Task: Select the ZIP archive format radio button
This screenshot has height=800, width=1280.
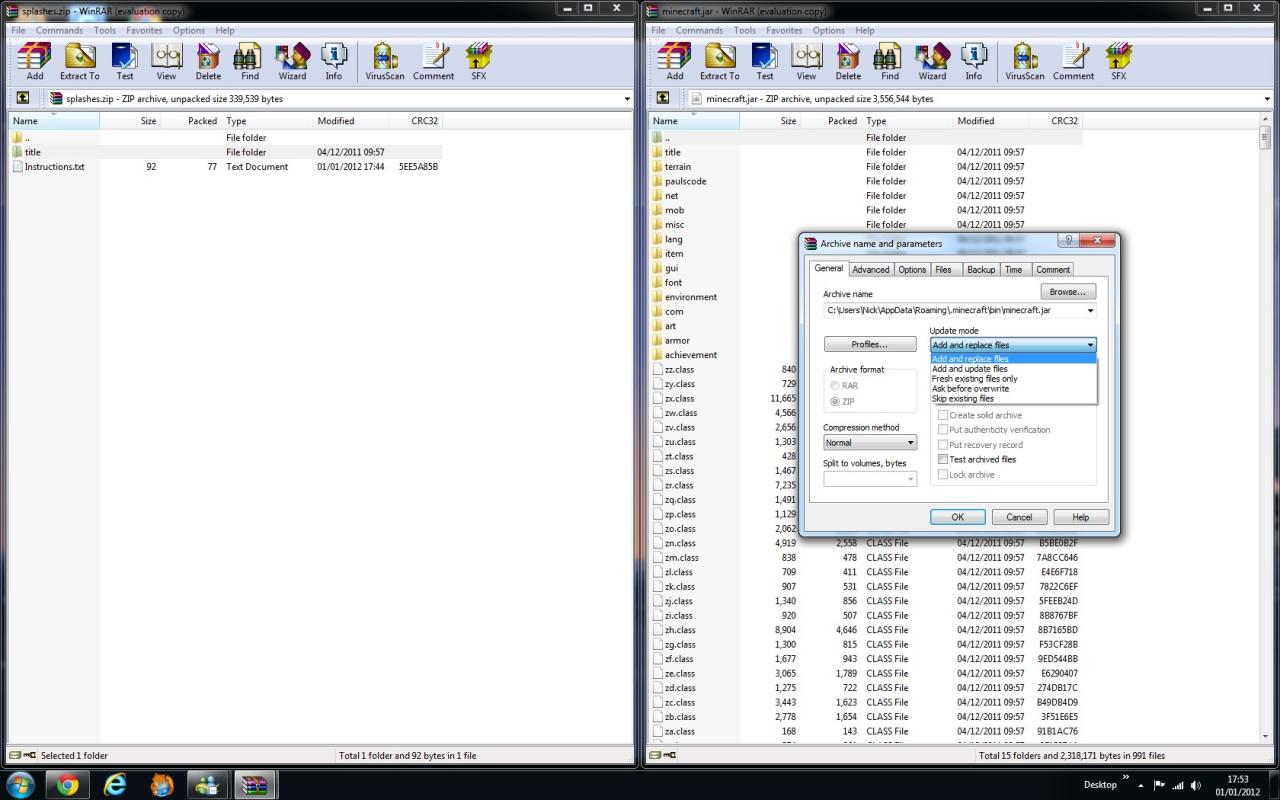Action: [835, 401]
